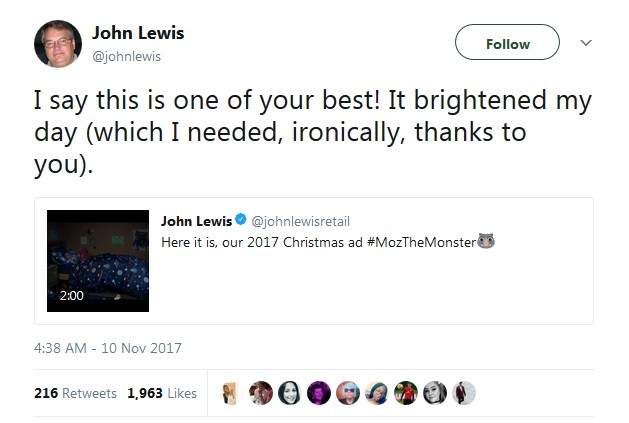This screenshot has width=629, height=423.
Task: Open the @johnlewisretail profile handle
Action: coord(300,220)
